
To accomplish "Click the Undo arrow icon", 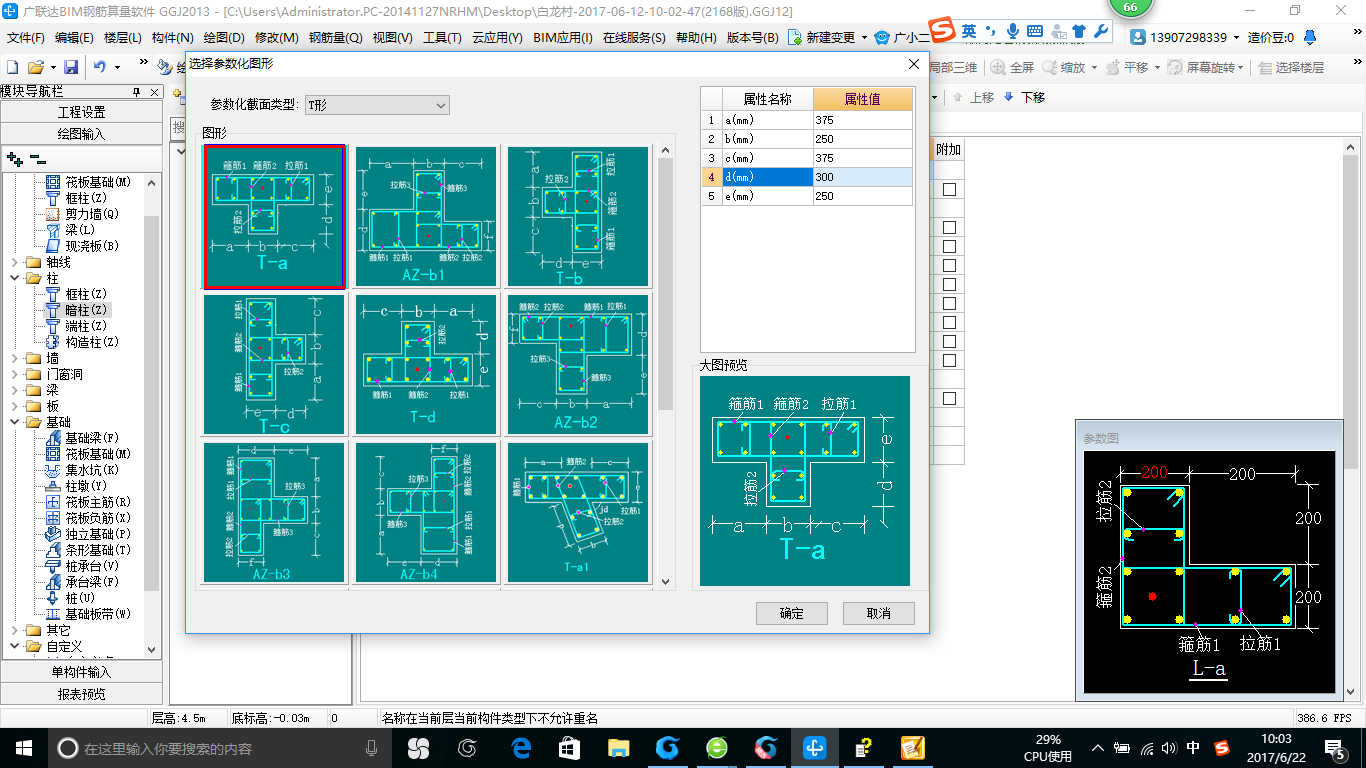I will (100, 67).
